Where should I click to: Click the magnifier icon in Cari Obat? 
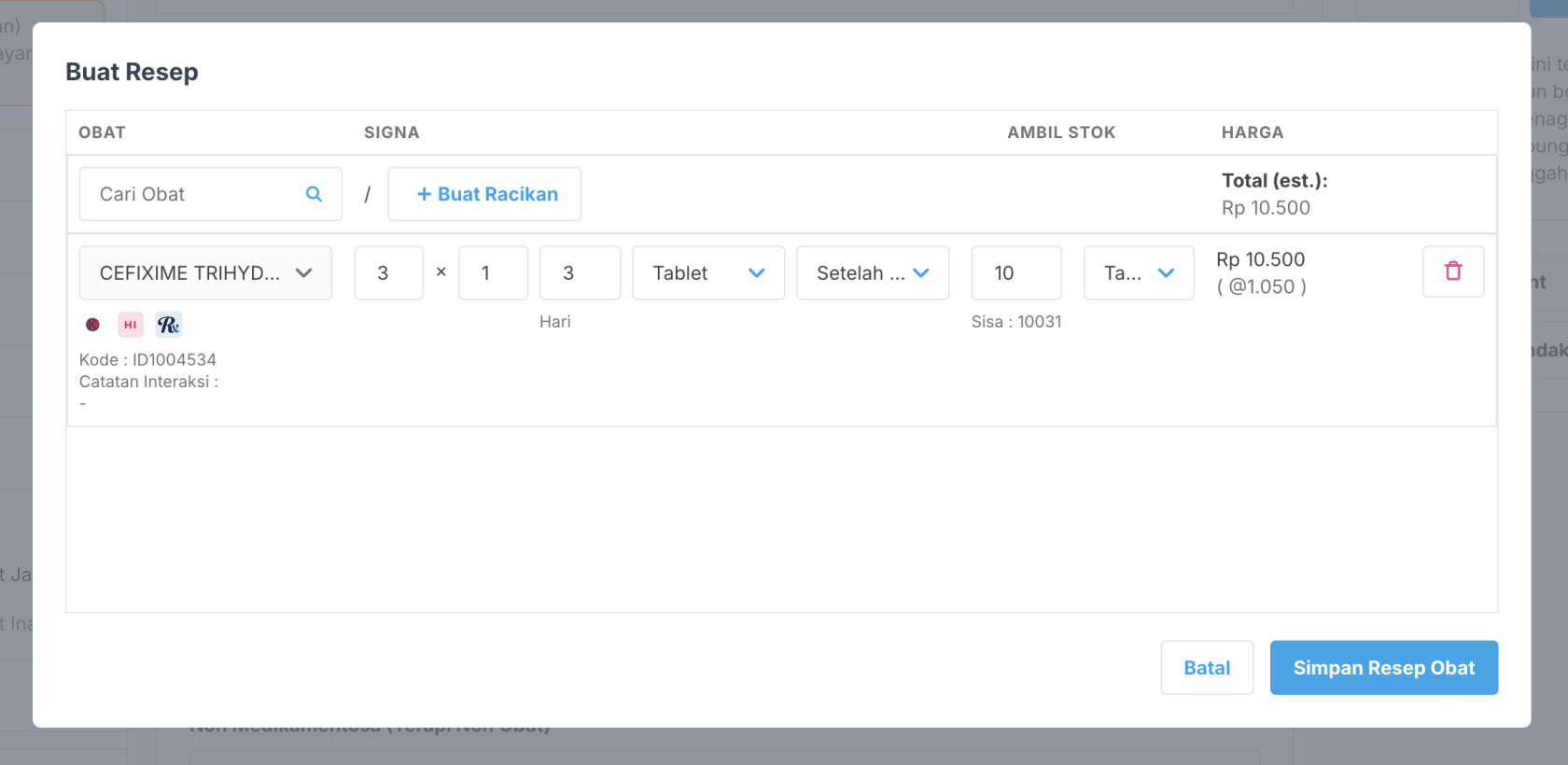click(314, 194)
